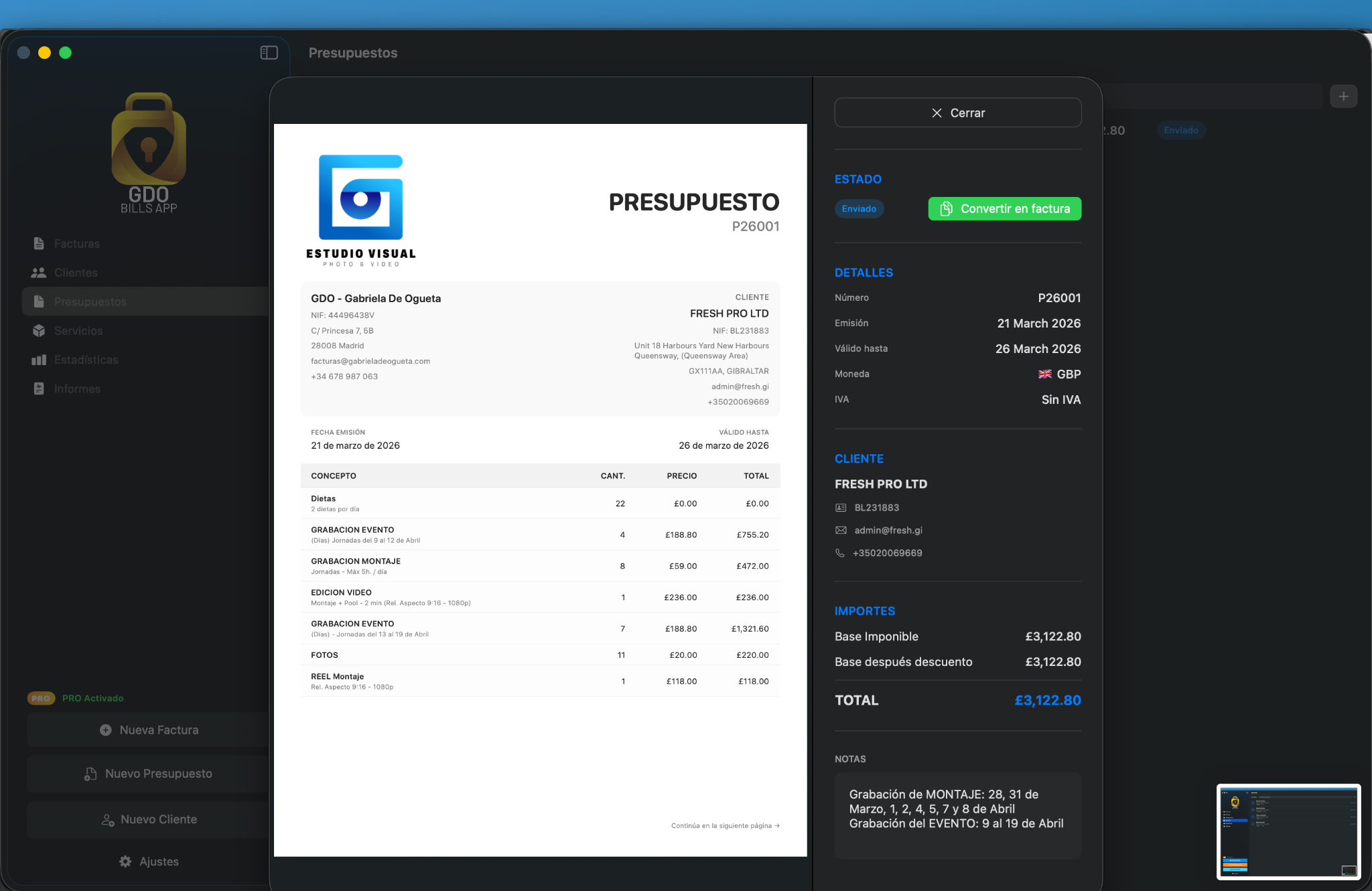Screen dimensions: 1372x891
Task: Select Presupuestos in the sidebar
Action: [x=90, y=302]
